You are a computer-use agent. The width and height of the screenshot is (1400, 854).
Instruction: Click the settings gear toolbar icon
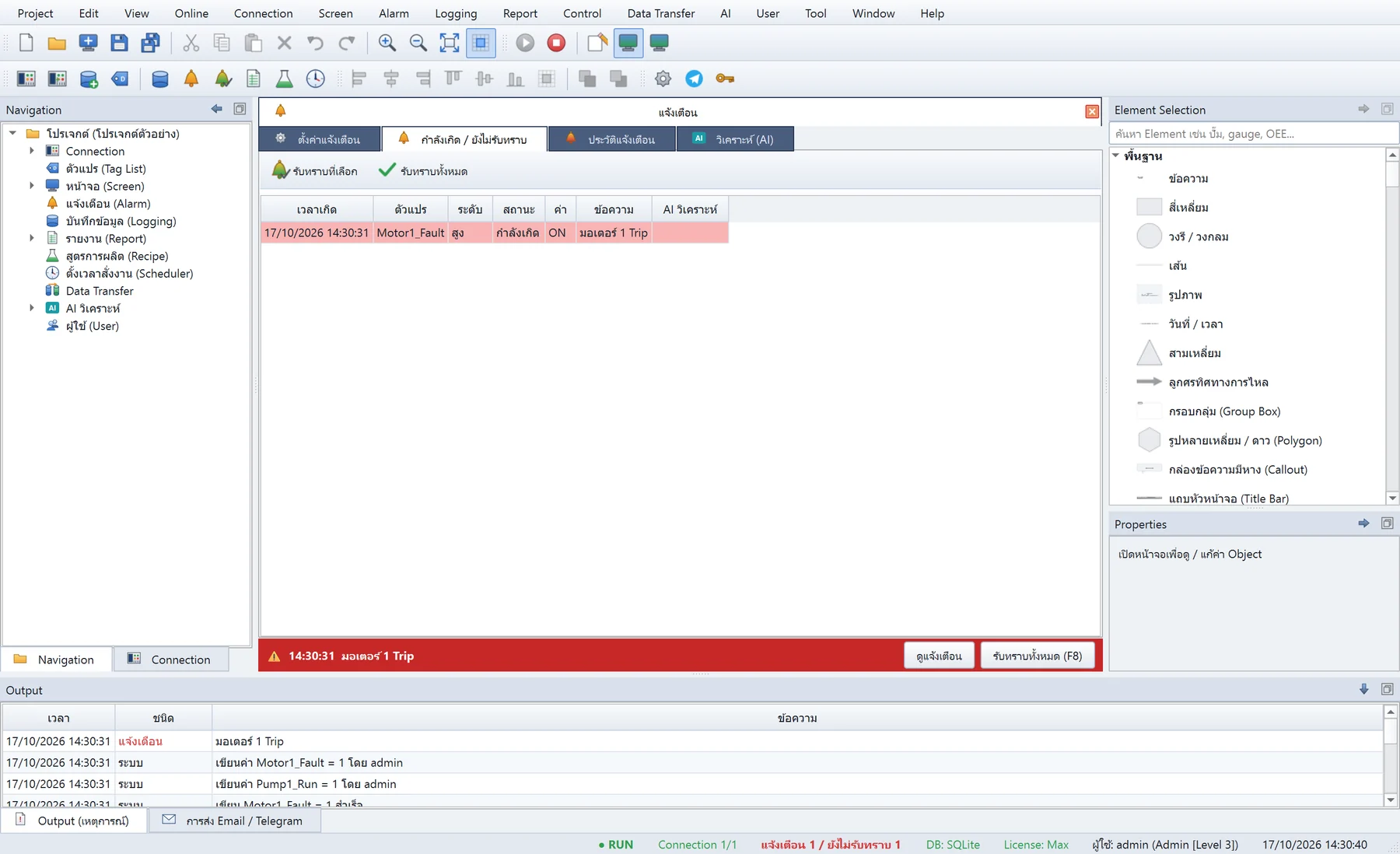pos(663,79)
